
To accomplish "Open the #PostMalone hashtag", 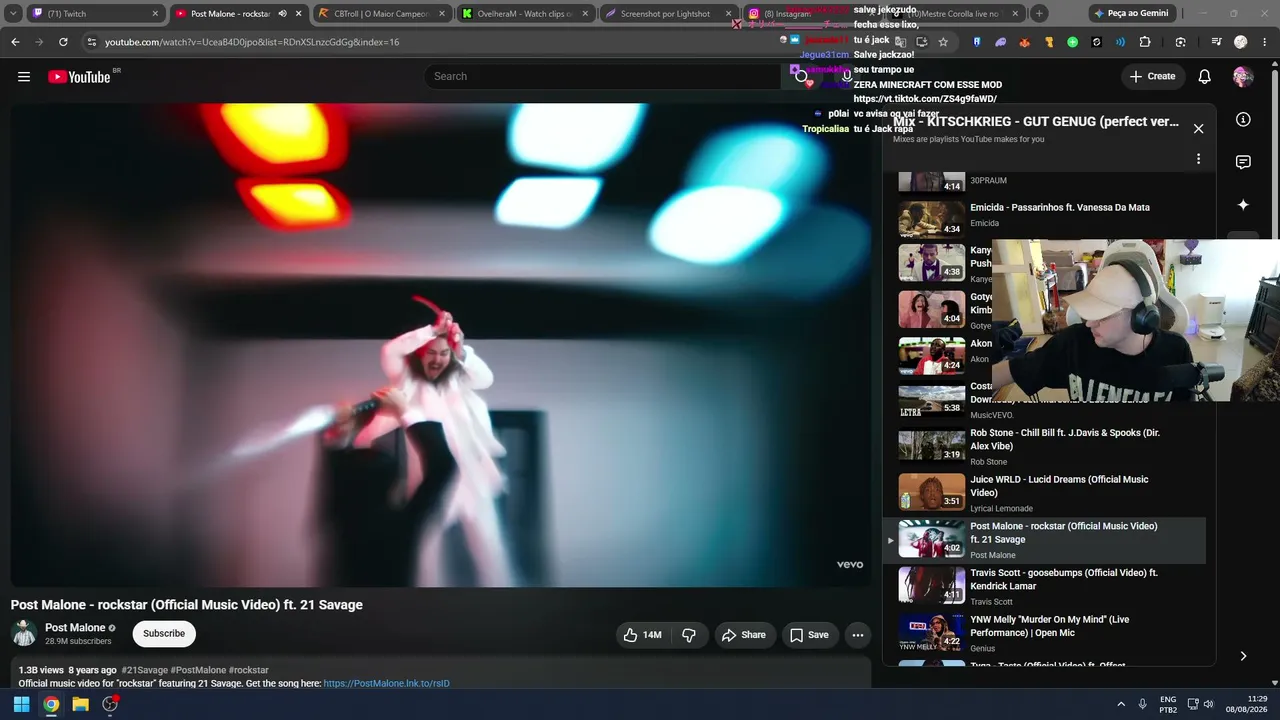I will (x=198, y=670).
